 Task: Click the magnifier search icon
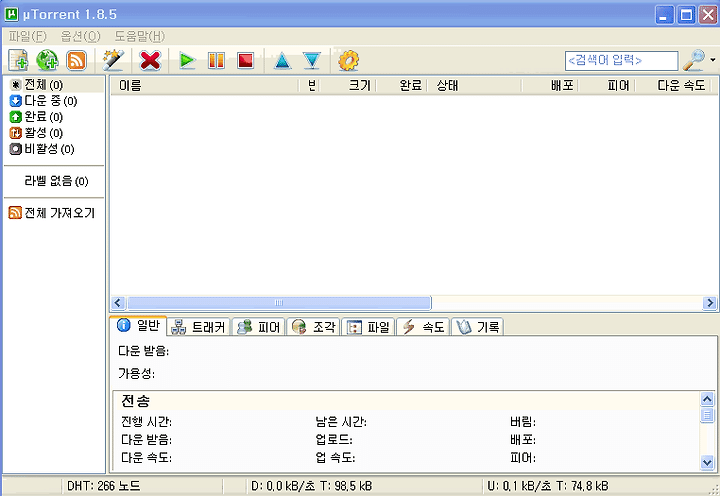[694, 60]
